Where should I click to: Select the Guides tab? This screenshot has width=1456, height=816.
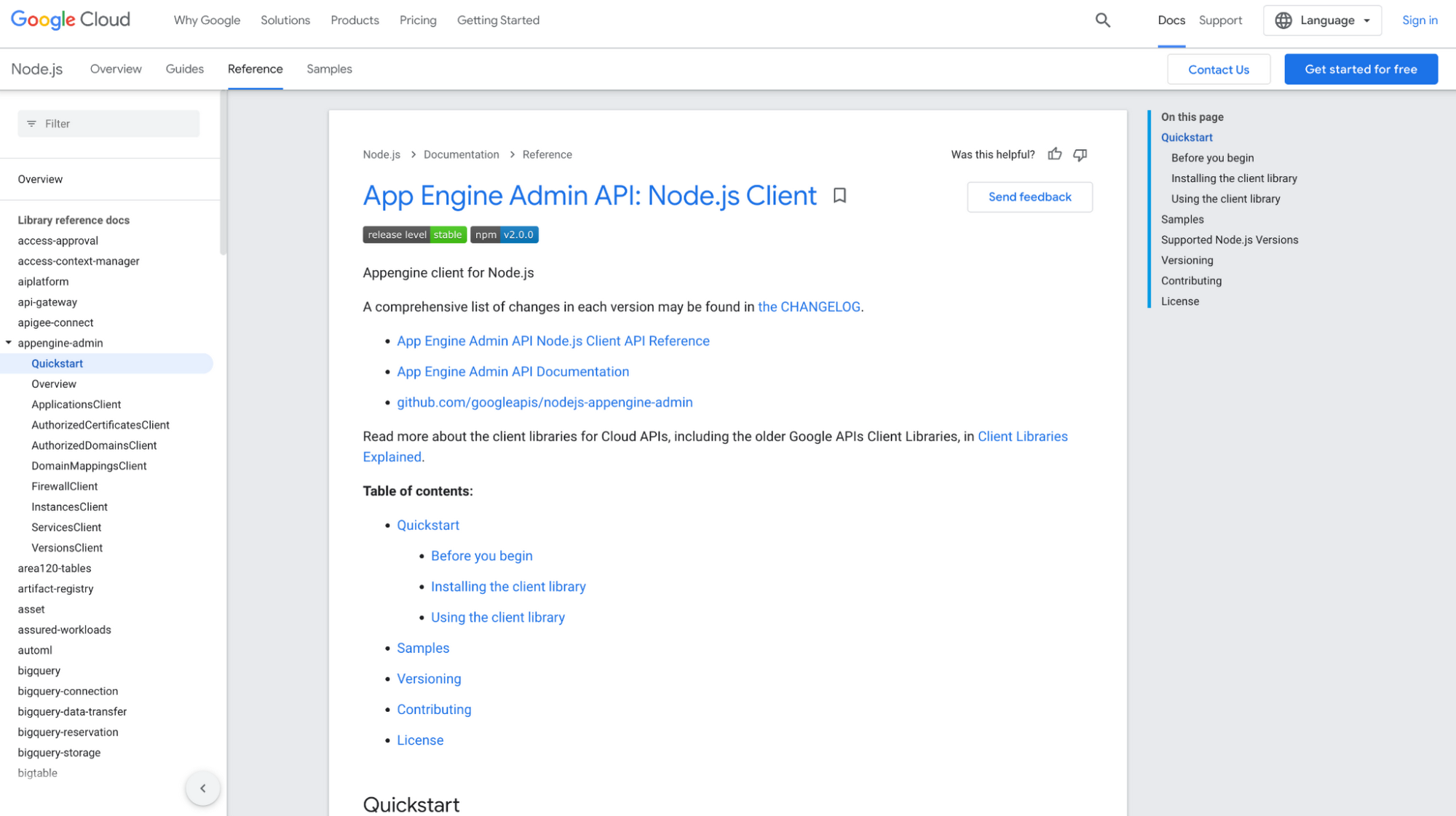[x=184, y=68]
